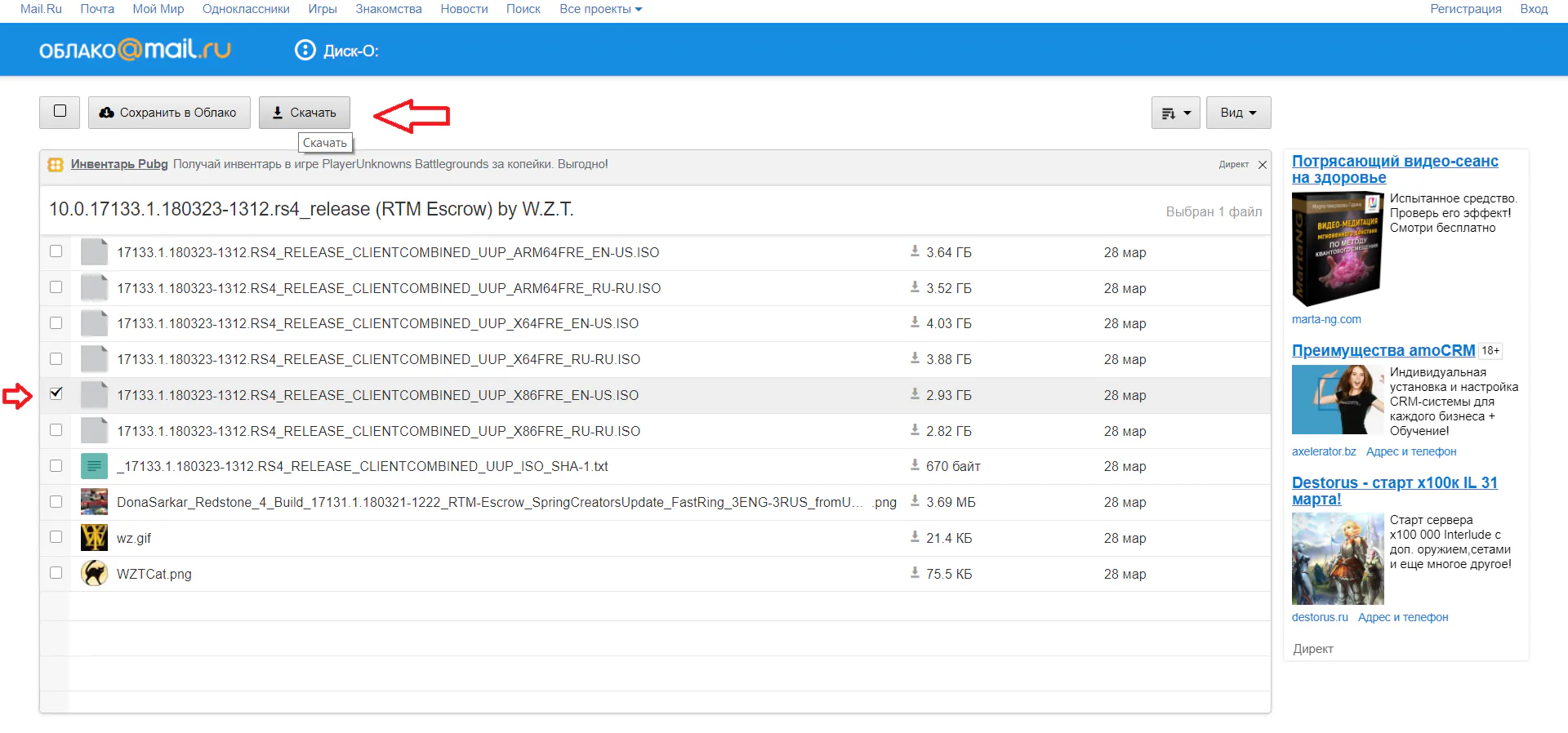Click download icon beside 4.03 ГБ
The image size is (1568, 733).
(x=915, y=322)
